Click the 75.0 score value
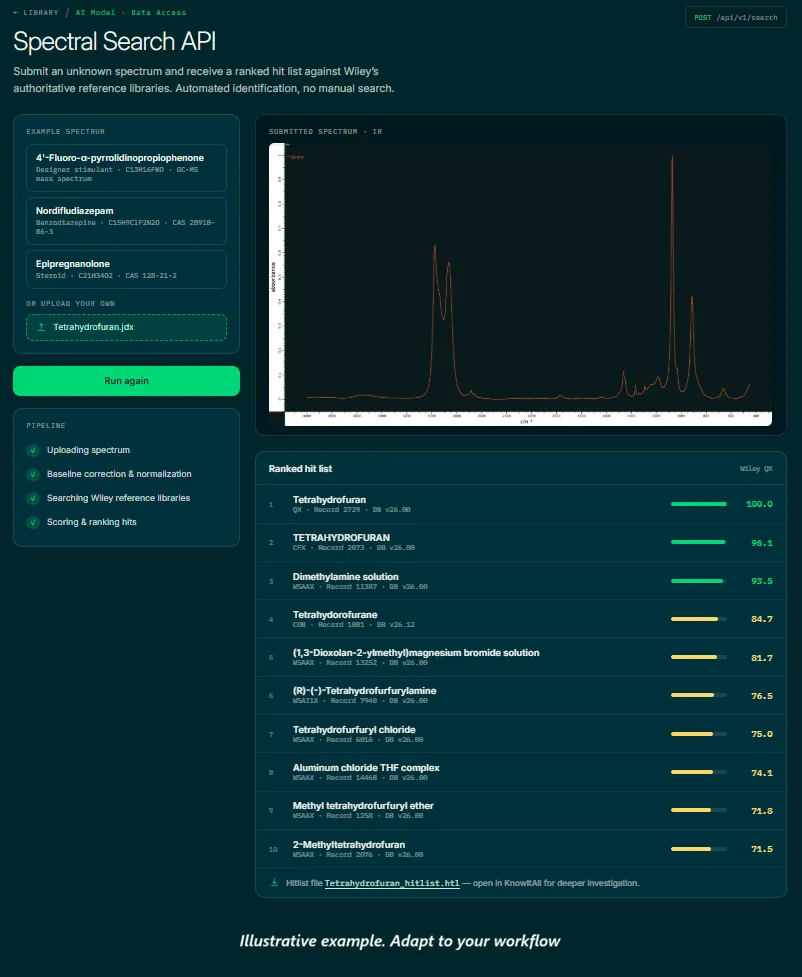This screenshot has width=802, height=977. point(761,734)
